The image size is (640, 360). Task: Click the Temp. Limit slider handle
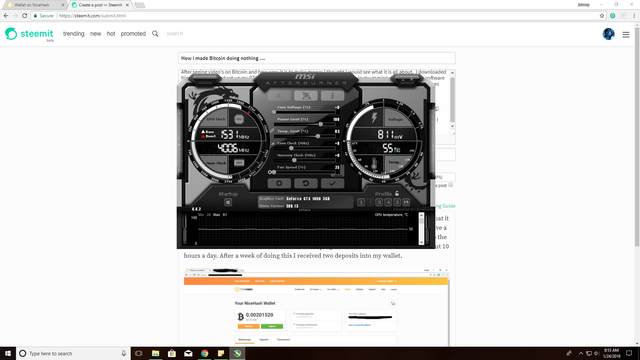(x=318, y=136)
